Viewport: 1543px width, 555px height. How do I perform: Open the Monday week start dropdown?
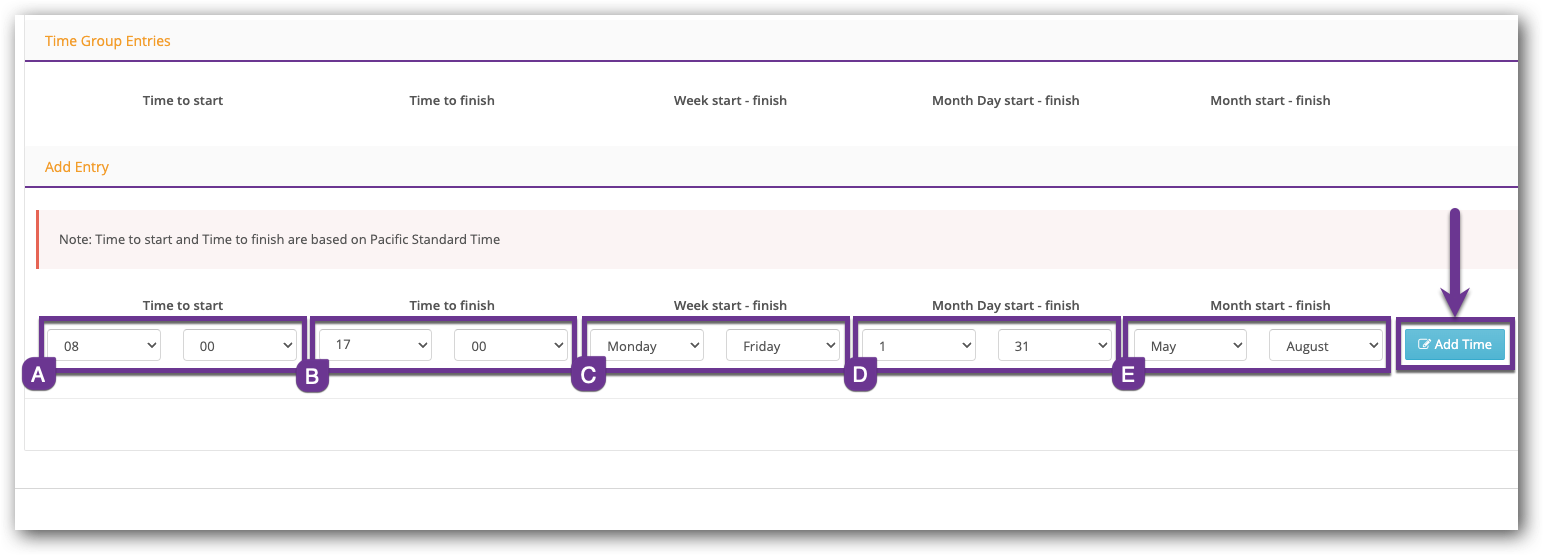click(646, 345)
